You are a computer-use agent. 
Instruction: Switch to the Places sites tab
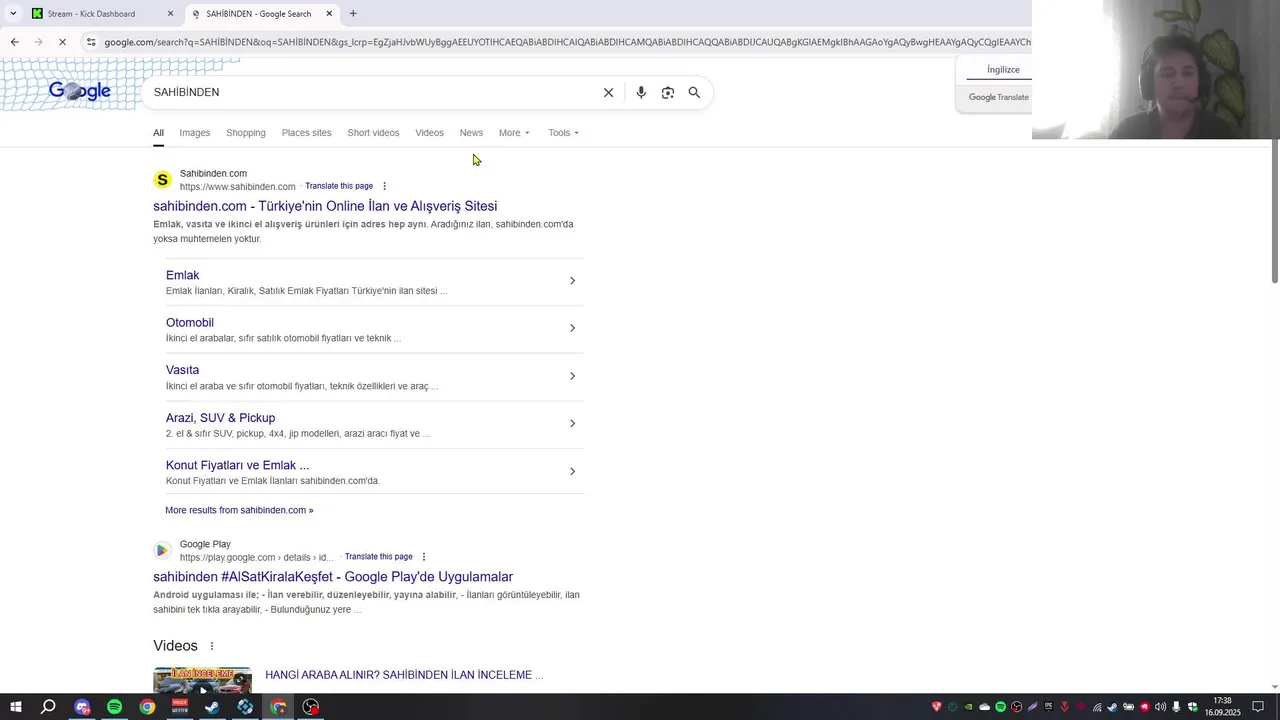coord(306,133)
